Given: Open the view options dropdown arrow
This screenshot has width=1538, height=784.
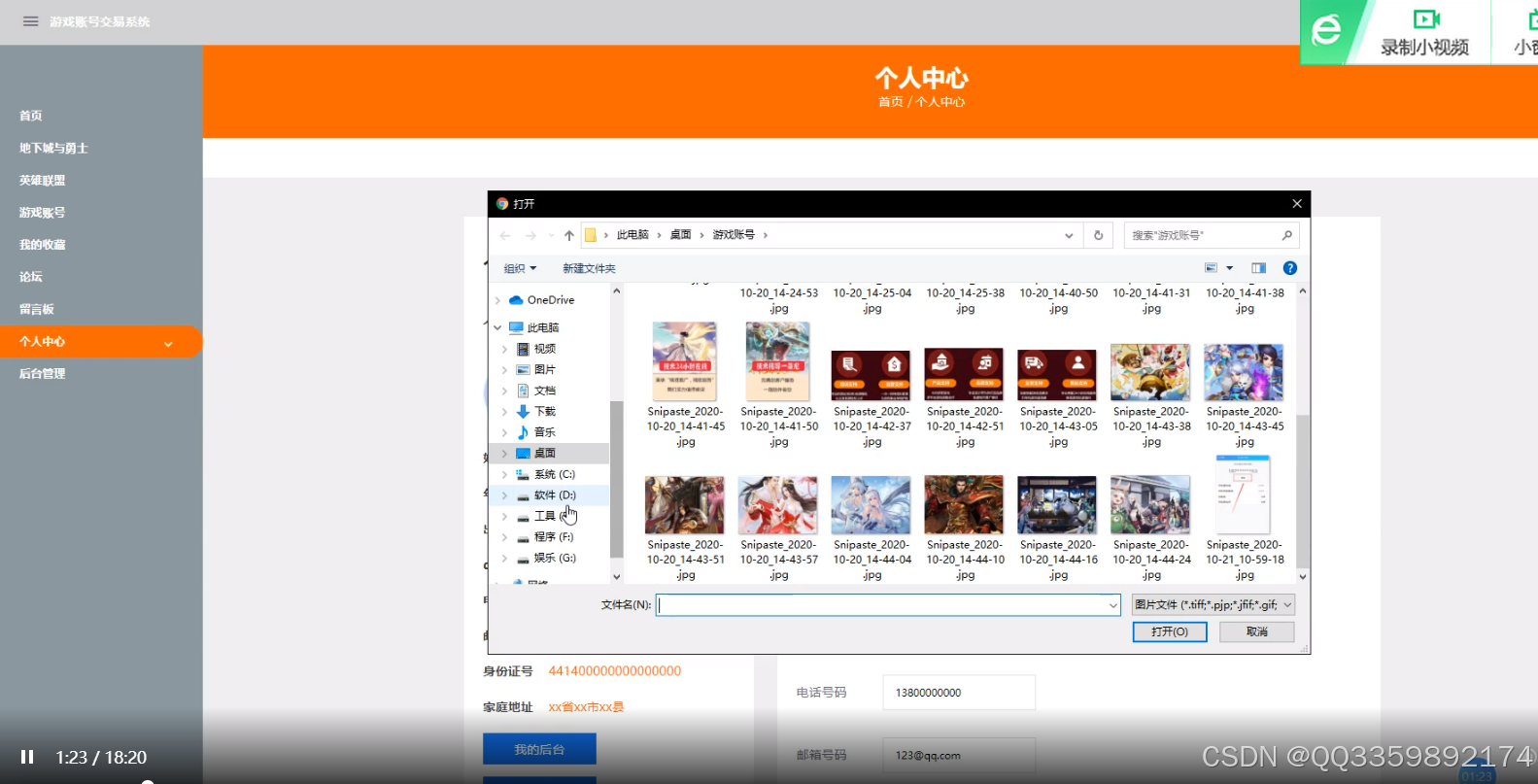Looking at the screenshot, I should tap(1230, 268).
